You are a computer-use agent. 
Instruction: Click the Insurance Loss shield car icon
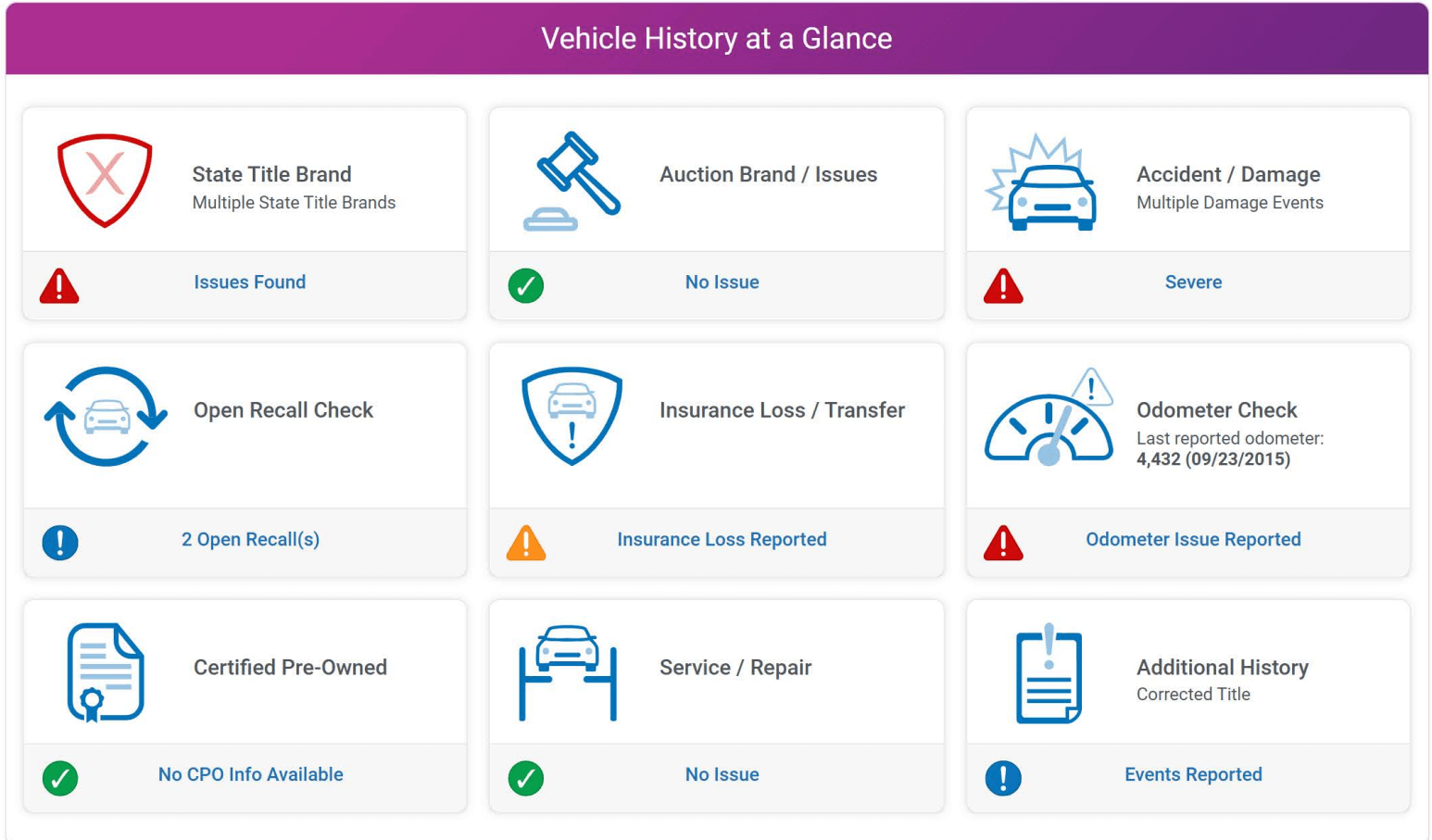(572, 416)
